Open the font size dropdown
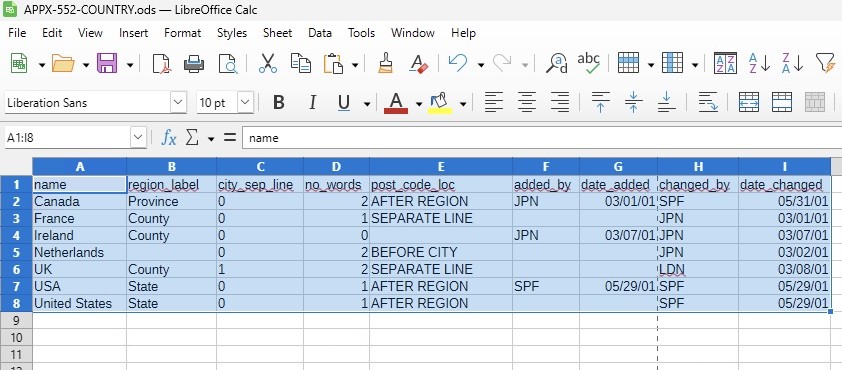Viewport: 842px width, 370px height. point(245,103)
